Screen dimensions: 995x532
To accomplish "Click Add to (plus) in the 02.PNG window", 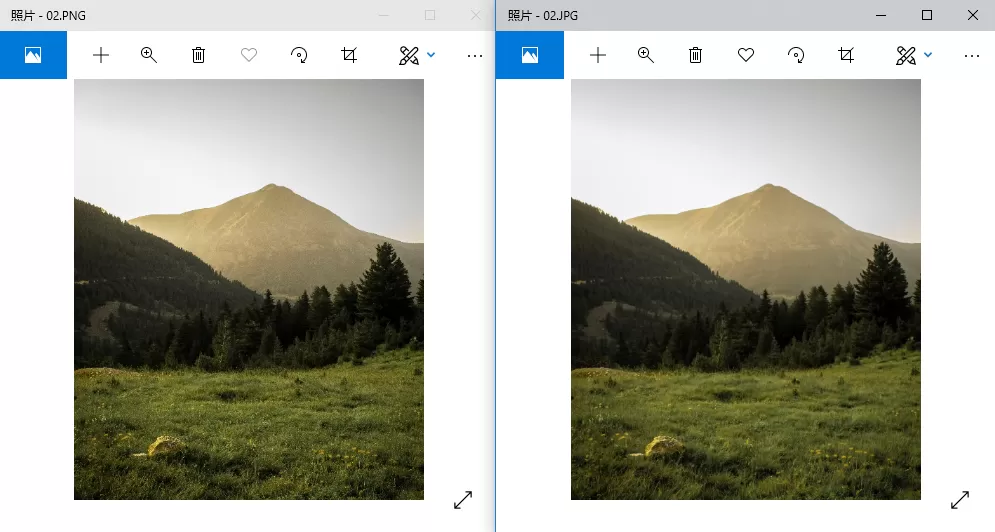I will coord(101,55).
